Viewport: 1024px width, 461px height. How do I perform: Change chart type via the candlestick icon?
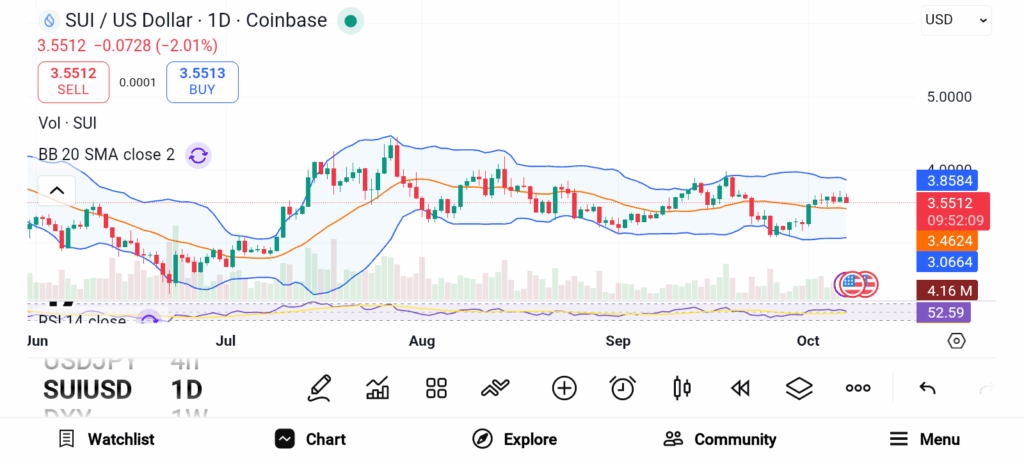(682, 388)
